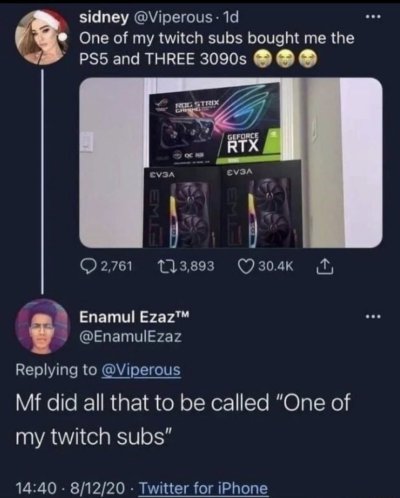
Task: Open the Twitter for iPhone source link
Action: pyautogui.click(x=203, y=488)
